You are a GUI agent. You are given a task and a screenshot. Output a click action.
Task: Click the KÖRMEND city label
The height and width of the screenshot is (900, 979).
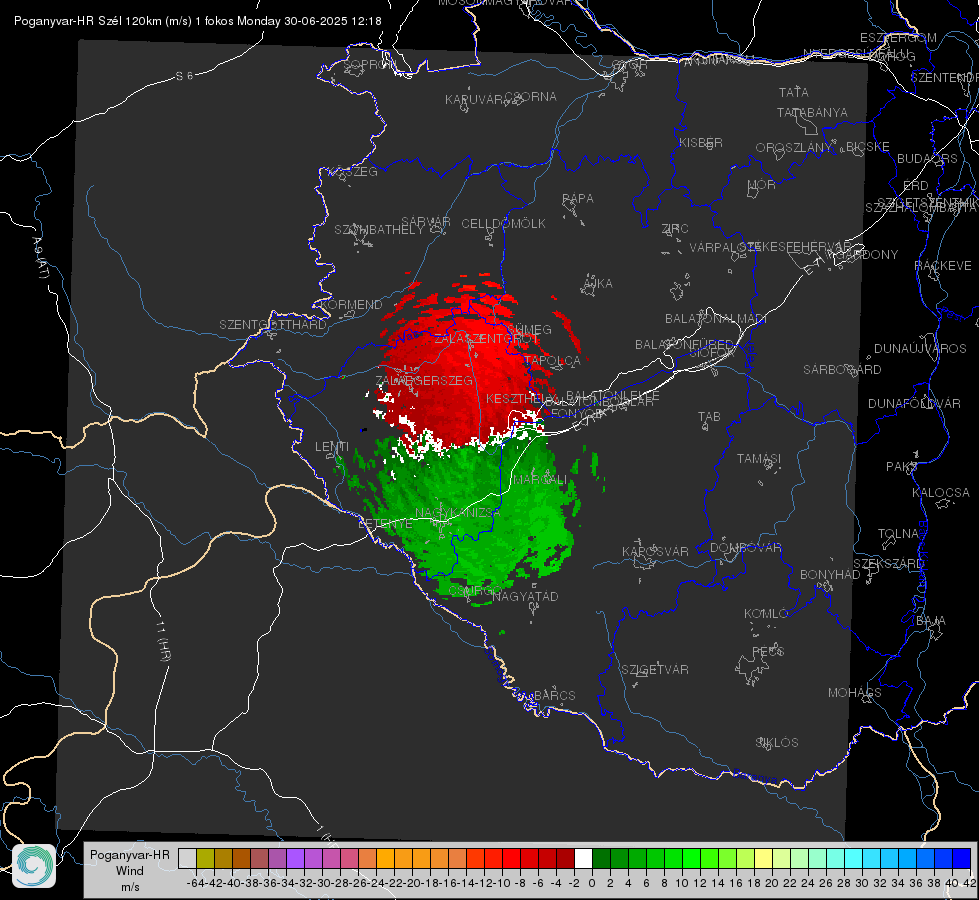351,304
